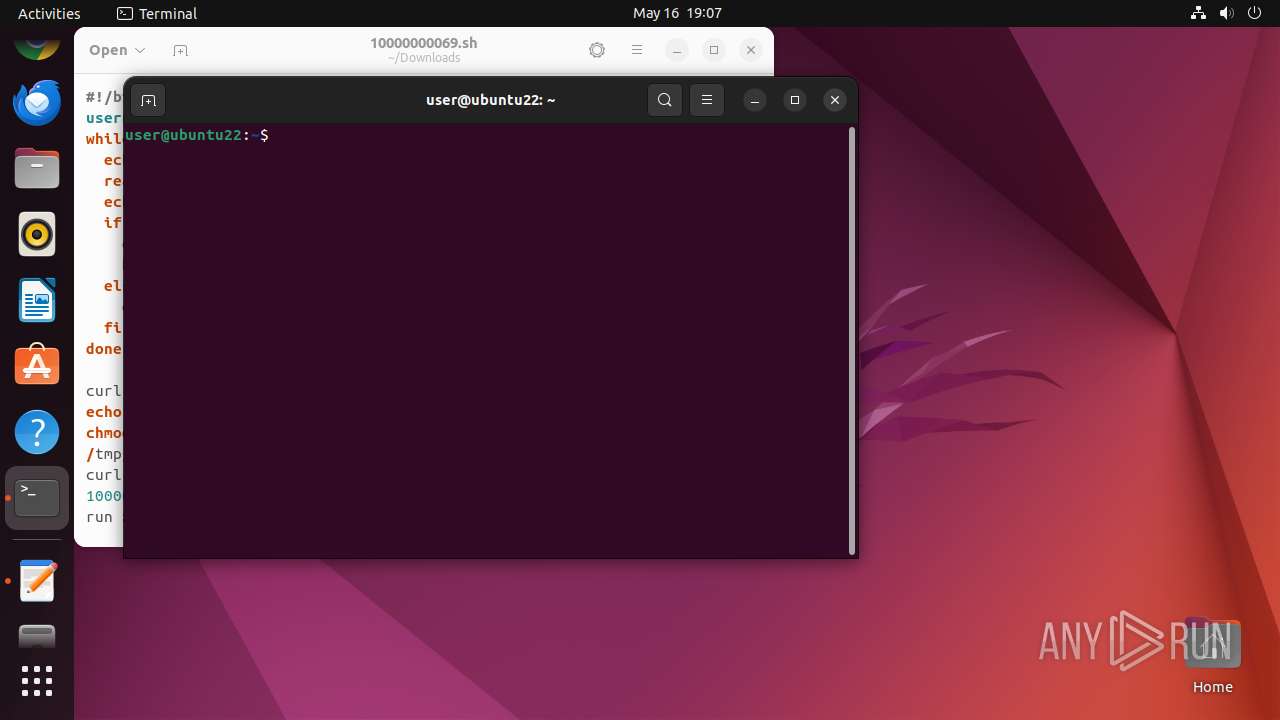
Task: Open Activities overview
Action: (x=49, y=13)
